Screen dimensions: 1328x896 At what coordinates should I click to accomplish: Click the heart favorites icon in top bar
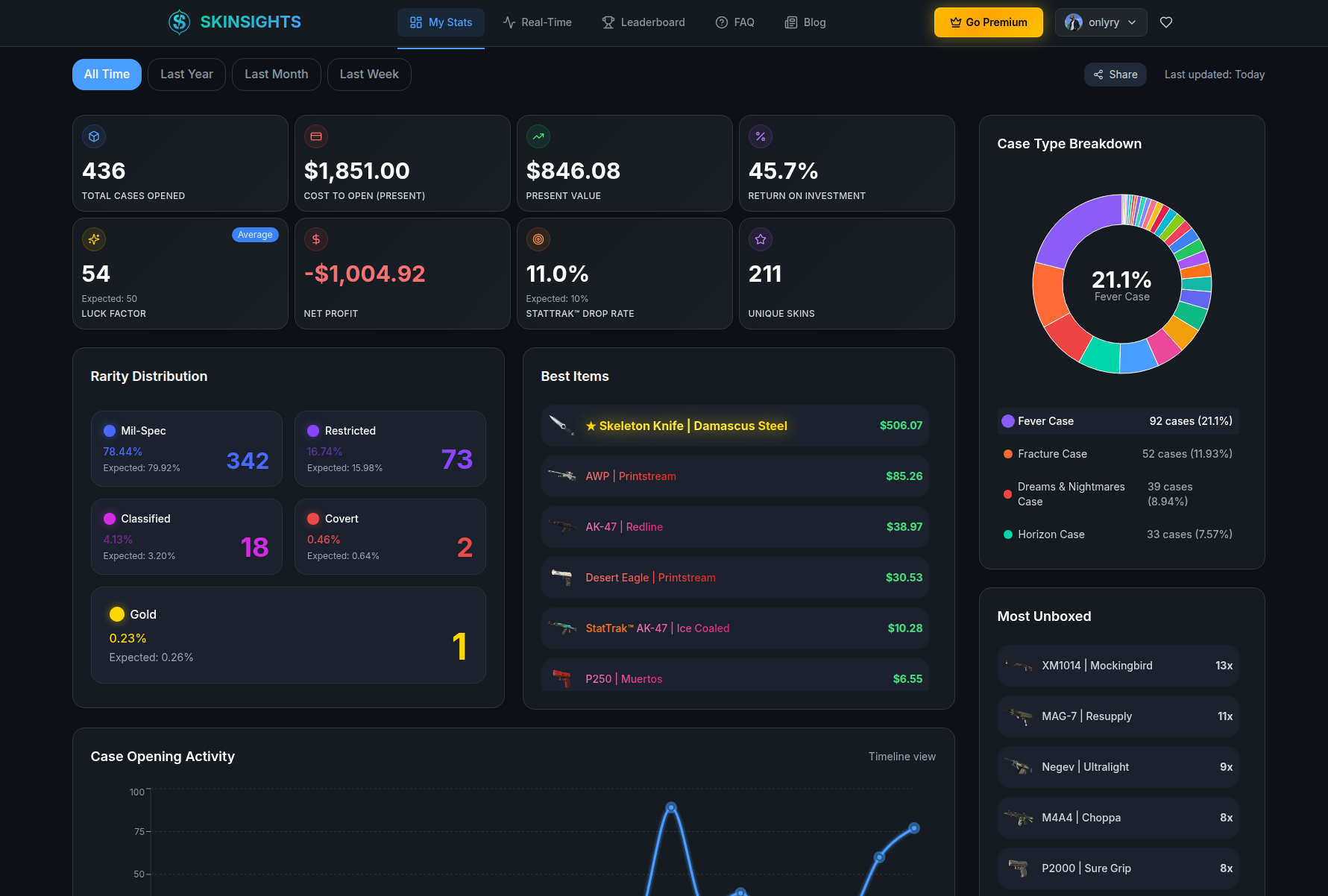(x=1165, y=22)
